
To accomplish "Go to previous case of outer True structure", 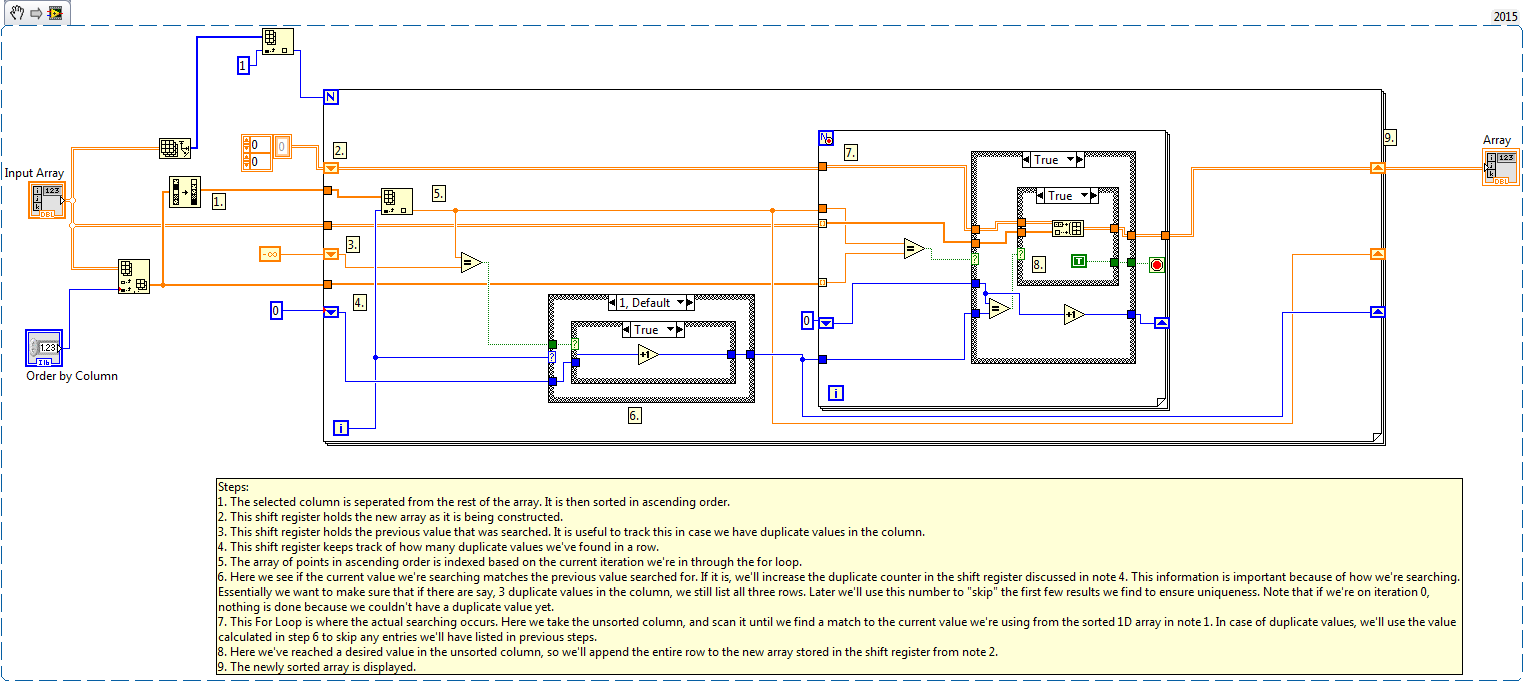I will point(1026,160).
